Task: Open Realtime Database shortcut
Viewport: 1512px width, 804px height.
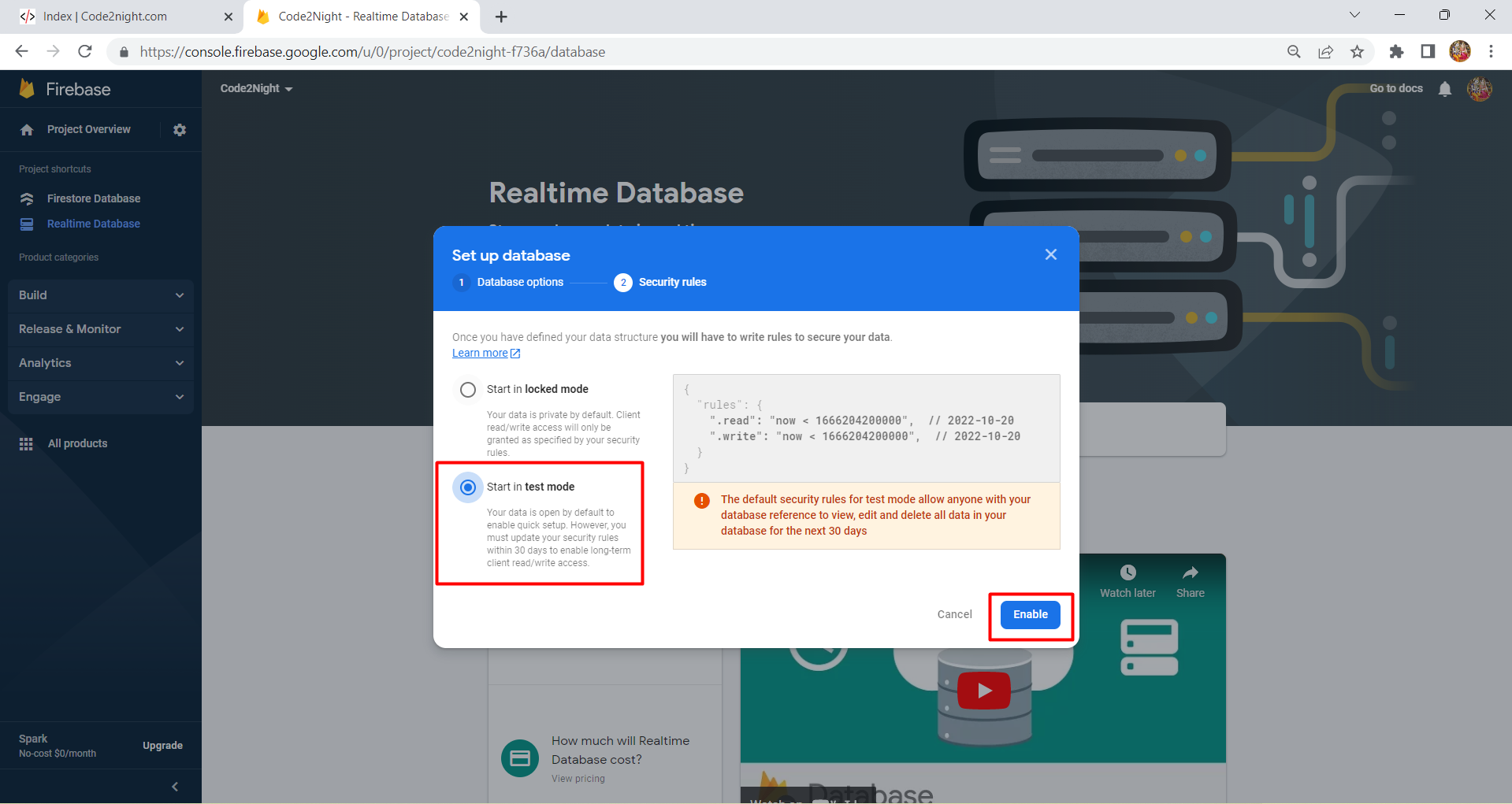Action: tap(94, 224)
